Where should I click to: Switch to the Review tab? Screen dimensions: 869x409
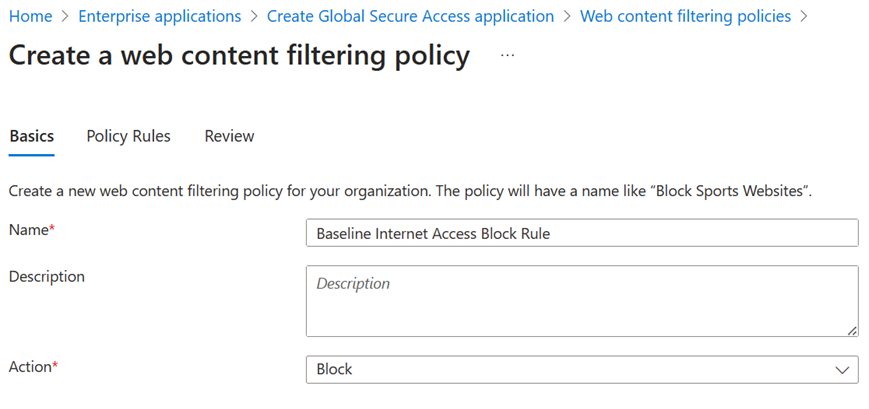coord(229,136)
